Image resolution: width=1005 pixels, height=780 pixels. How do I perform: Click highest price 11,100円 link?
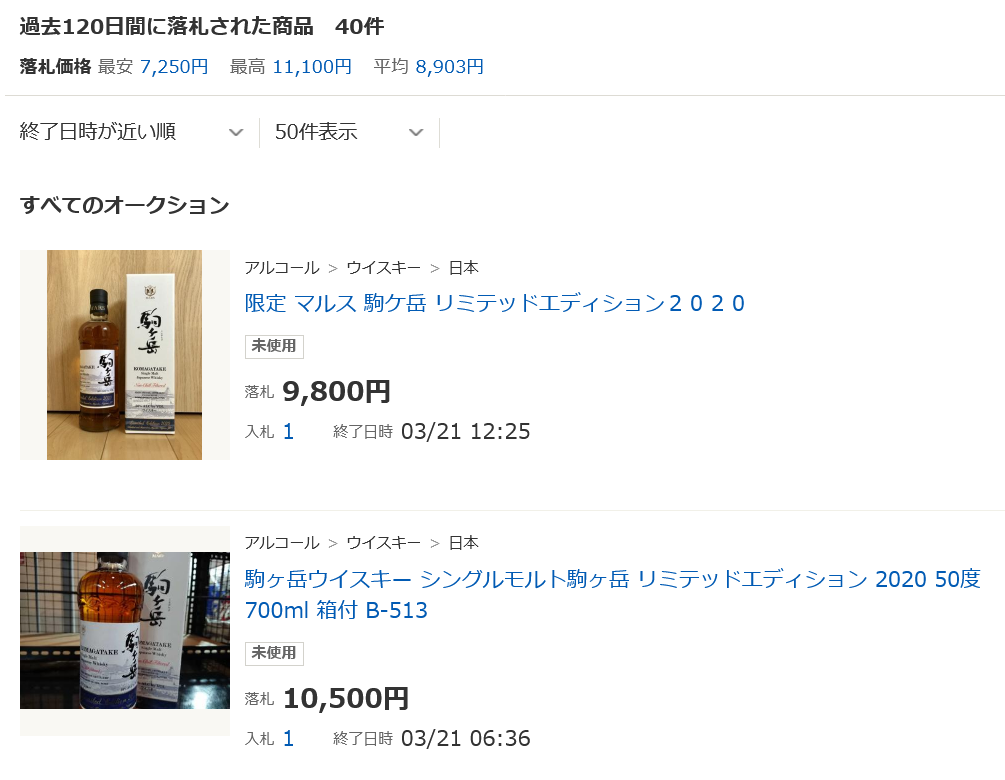coord(312,67)
